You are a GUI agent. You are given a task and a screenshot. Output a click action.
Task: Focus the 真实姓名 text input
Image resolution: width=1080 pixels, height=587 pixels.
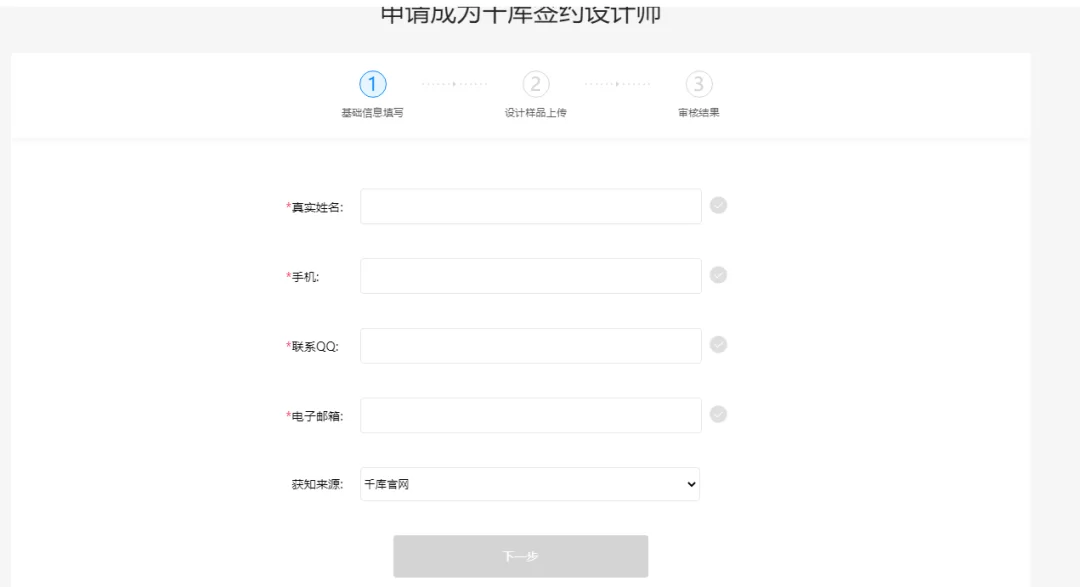pos(530,207)
